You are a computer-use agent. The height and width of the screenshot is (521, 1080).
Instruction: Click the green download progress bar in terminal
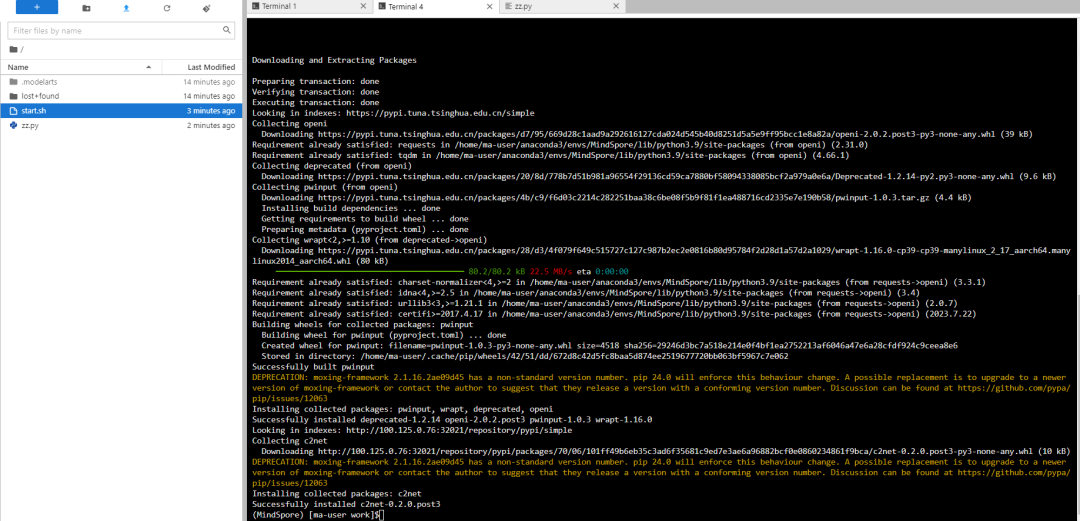pos(369,272)
